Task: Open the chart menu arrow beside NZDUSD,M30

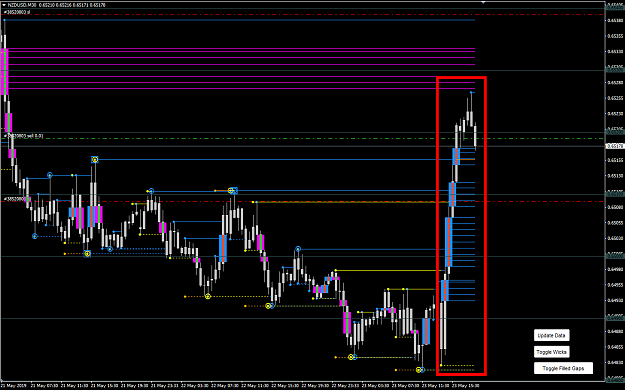Action: coord(4,5)
